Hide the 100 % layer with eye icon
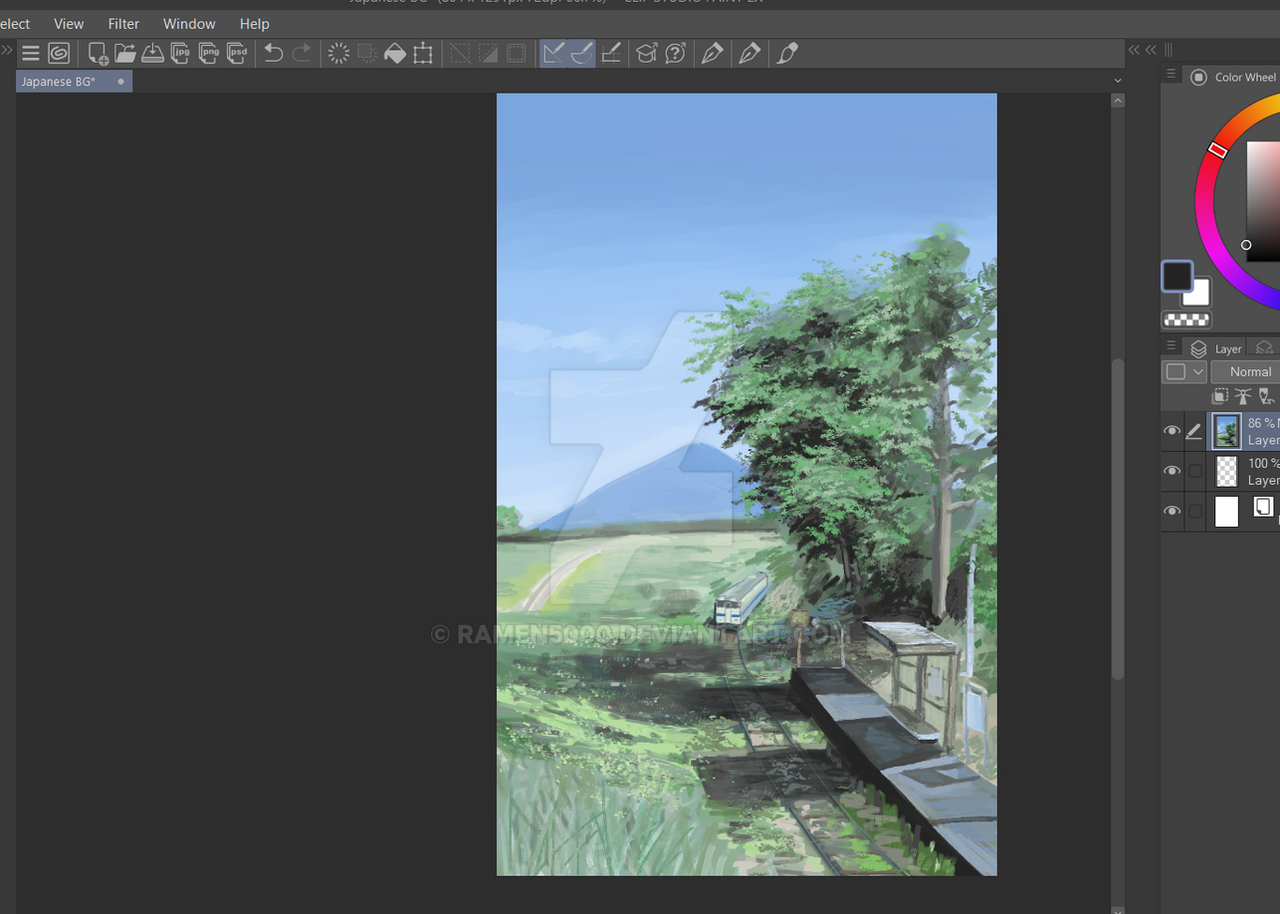1280x914 pixels. (1172, 471)
